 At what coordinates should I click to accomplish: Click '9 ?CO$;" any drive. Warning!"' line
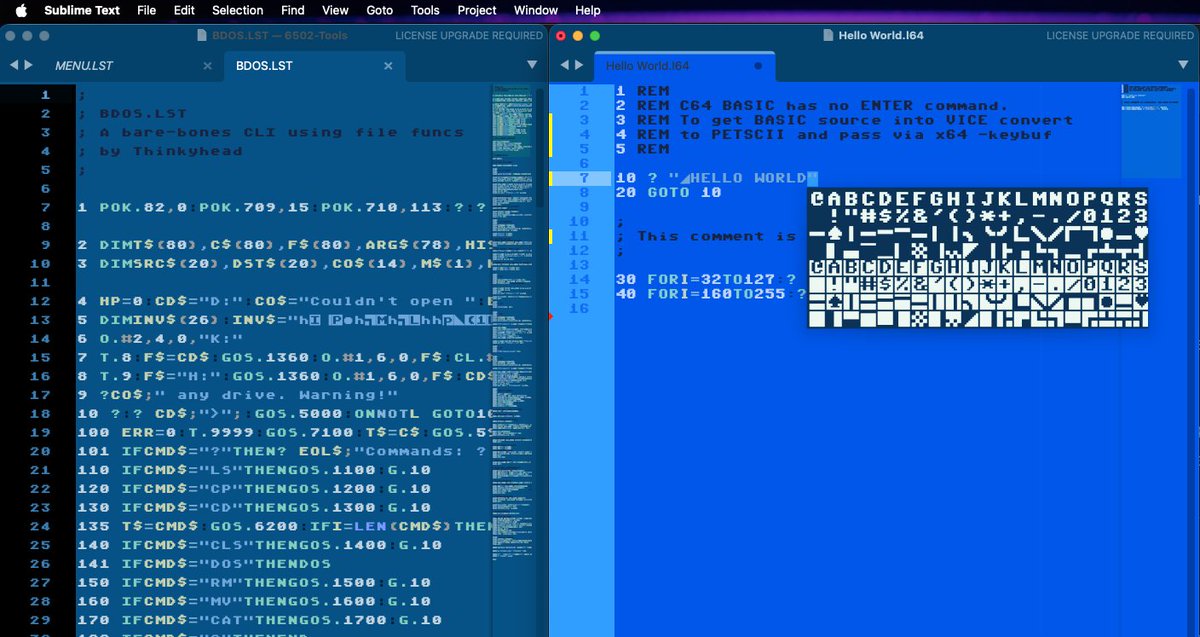click(x=238, y=394)
